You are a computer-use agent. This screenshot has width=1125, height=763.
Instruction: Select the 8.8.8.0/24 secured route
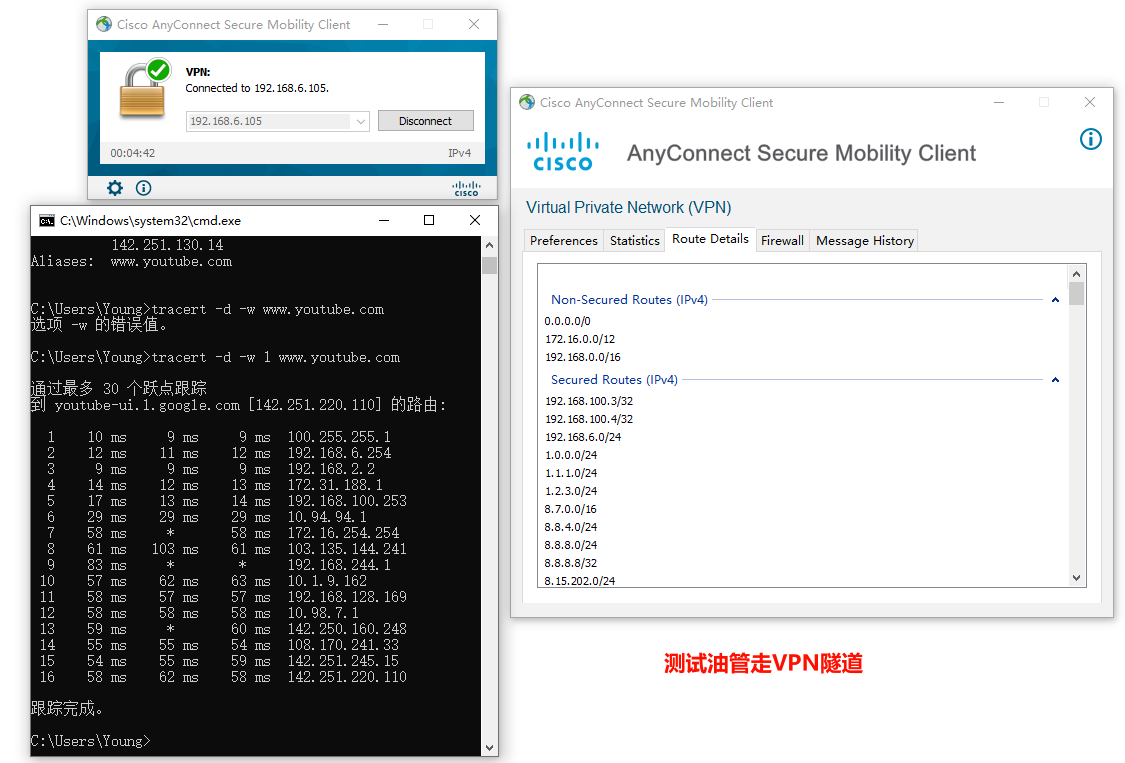(x=571, y=544)
